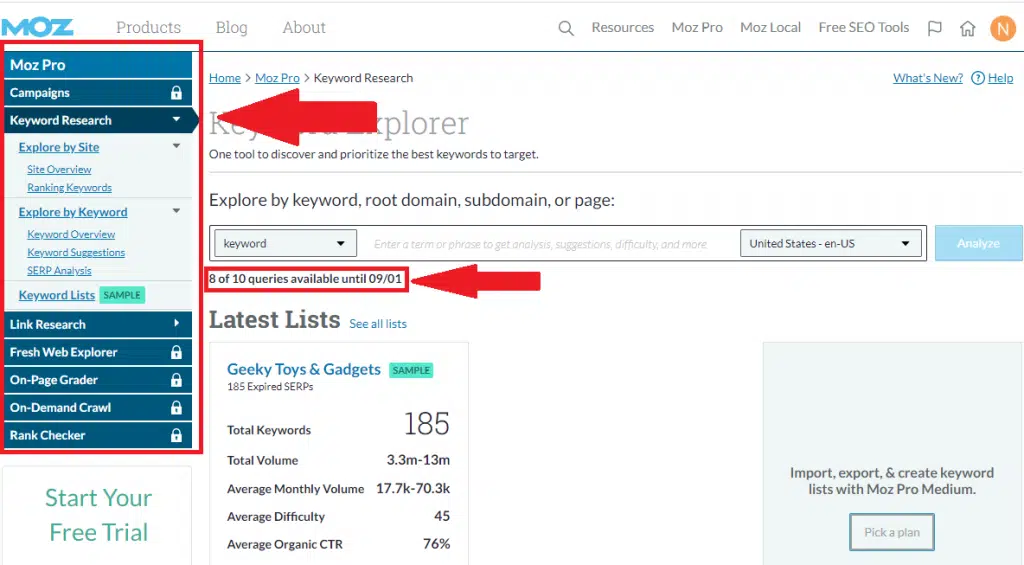The height and width of the screenshot is (565, 1024).
Task: Open Explore by Site link
Action: pos(59,147)
